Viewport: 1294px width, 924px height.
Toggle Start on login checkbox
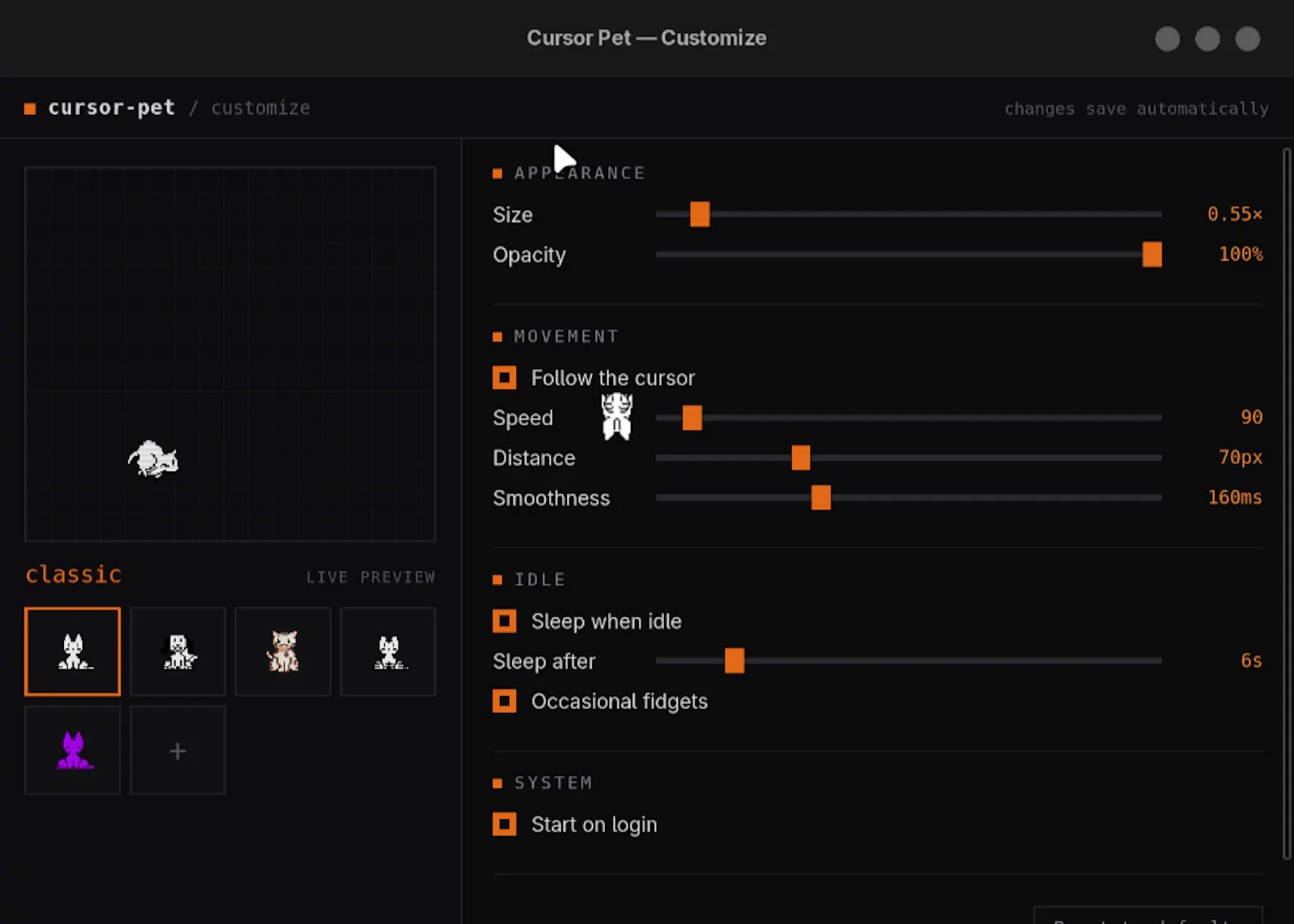click(x=505, y=825)
